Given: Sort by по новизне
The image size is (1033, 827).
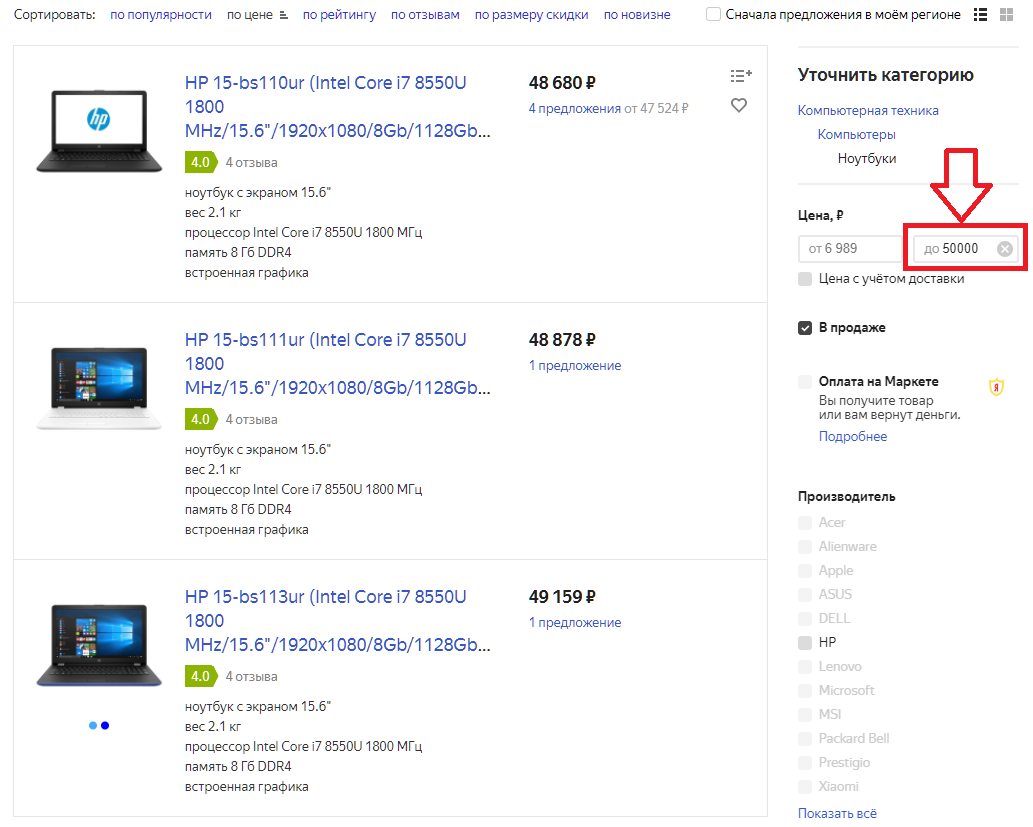Looking at the screenshot, I should [x=637, y=14].
